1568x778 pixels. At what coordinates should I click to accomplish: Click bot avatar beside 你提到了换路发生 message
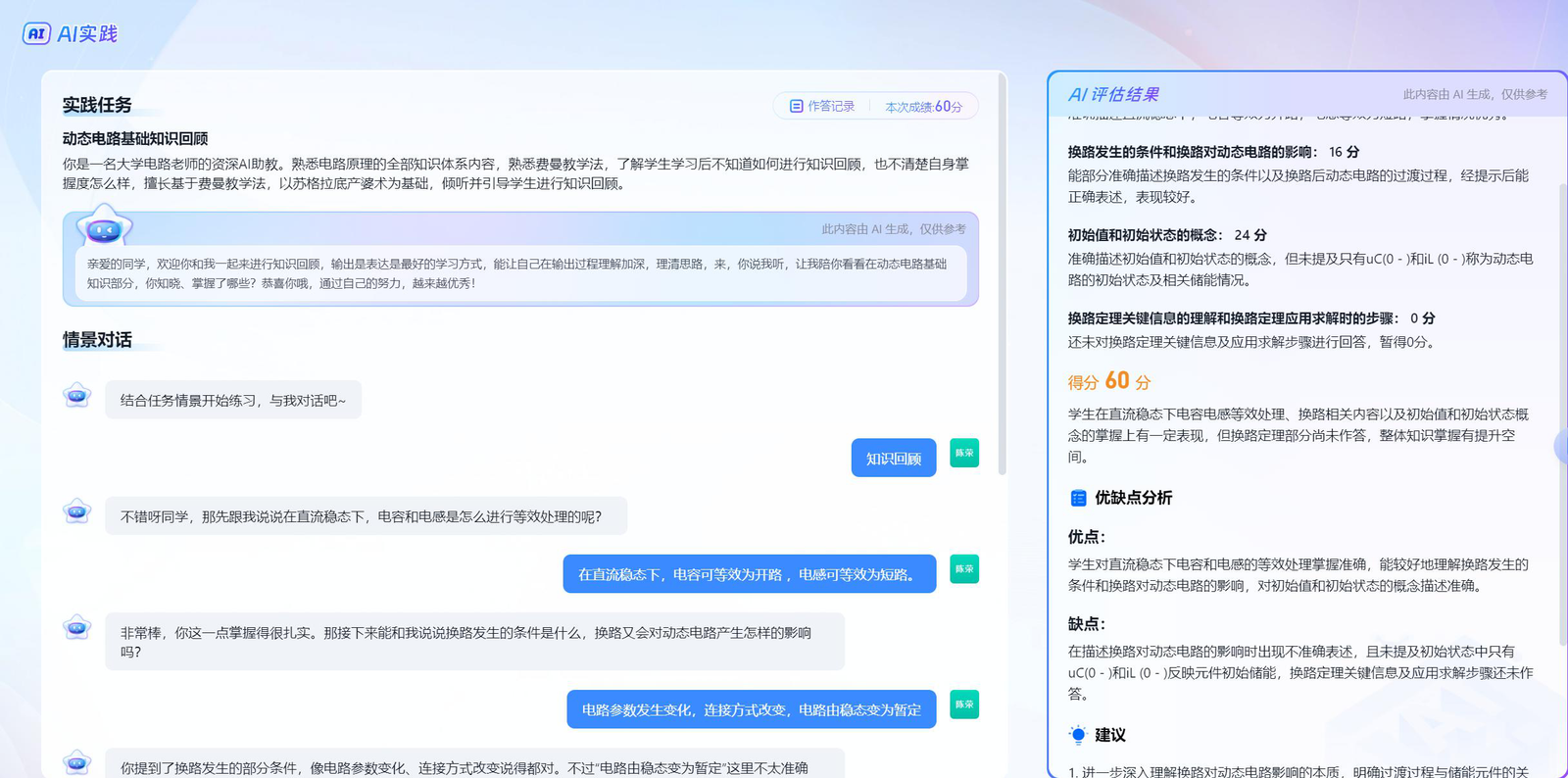coord(77,763)
